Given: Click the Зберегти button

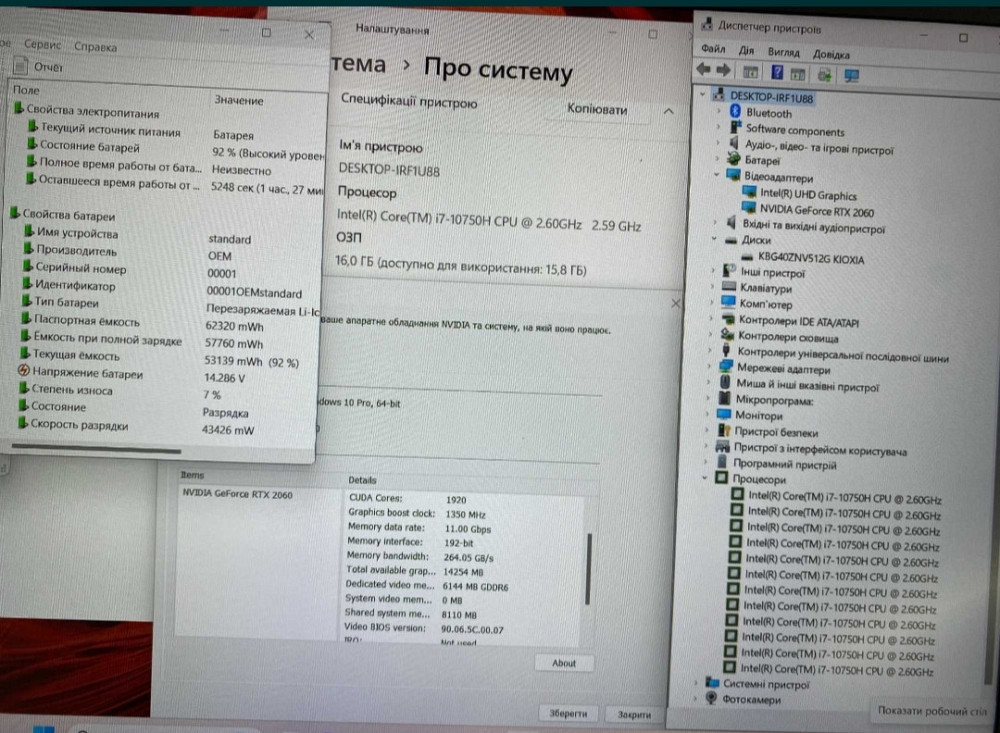Looking at the screenshot, I should [567, 714].
